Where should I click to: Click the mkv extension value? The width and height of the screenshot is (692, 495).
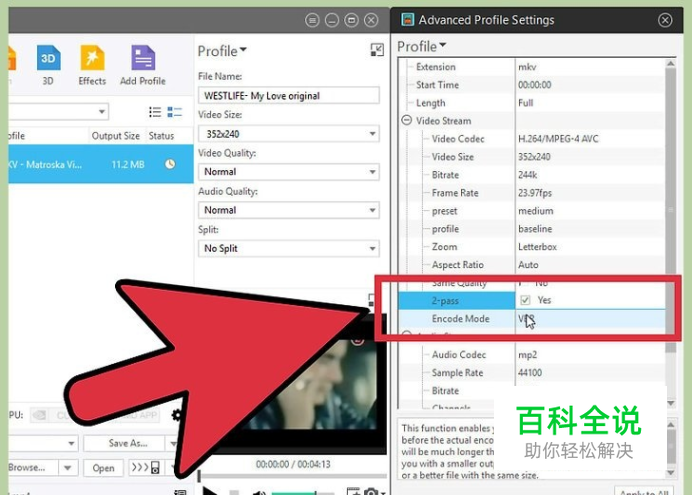[x=527, y=67]
